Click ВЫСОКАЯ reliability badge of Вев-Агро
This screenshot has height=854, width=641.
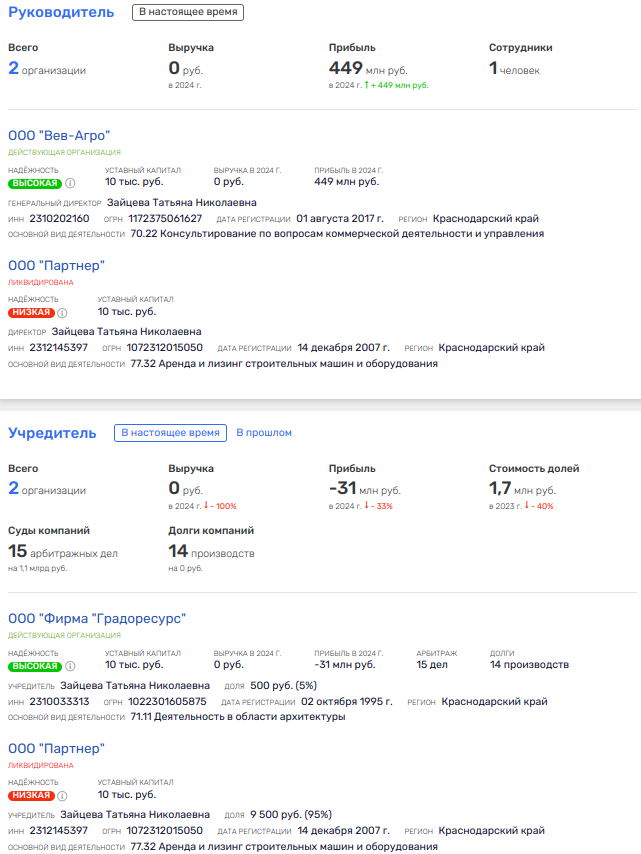click(35, 184)
